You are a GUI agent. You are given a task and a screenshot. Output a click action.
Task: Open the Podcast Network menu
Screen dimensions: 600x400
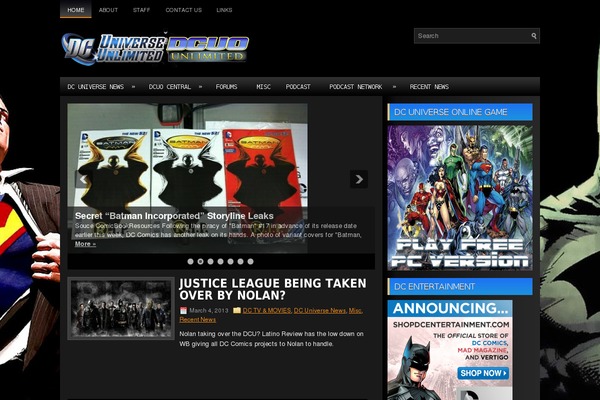click(356, 87)
